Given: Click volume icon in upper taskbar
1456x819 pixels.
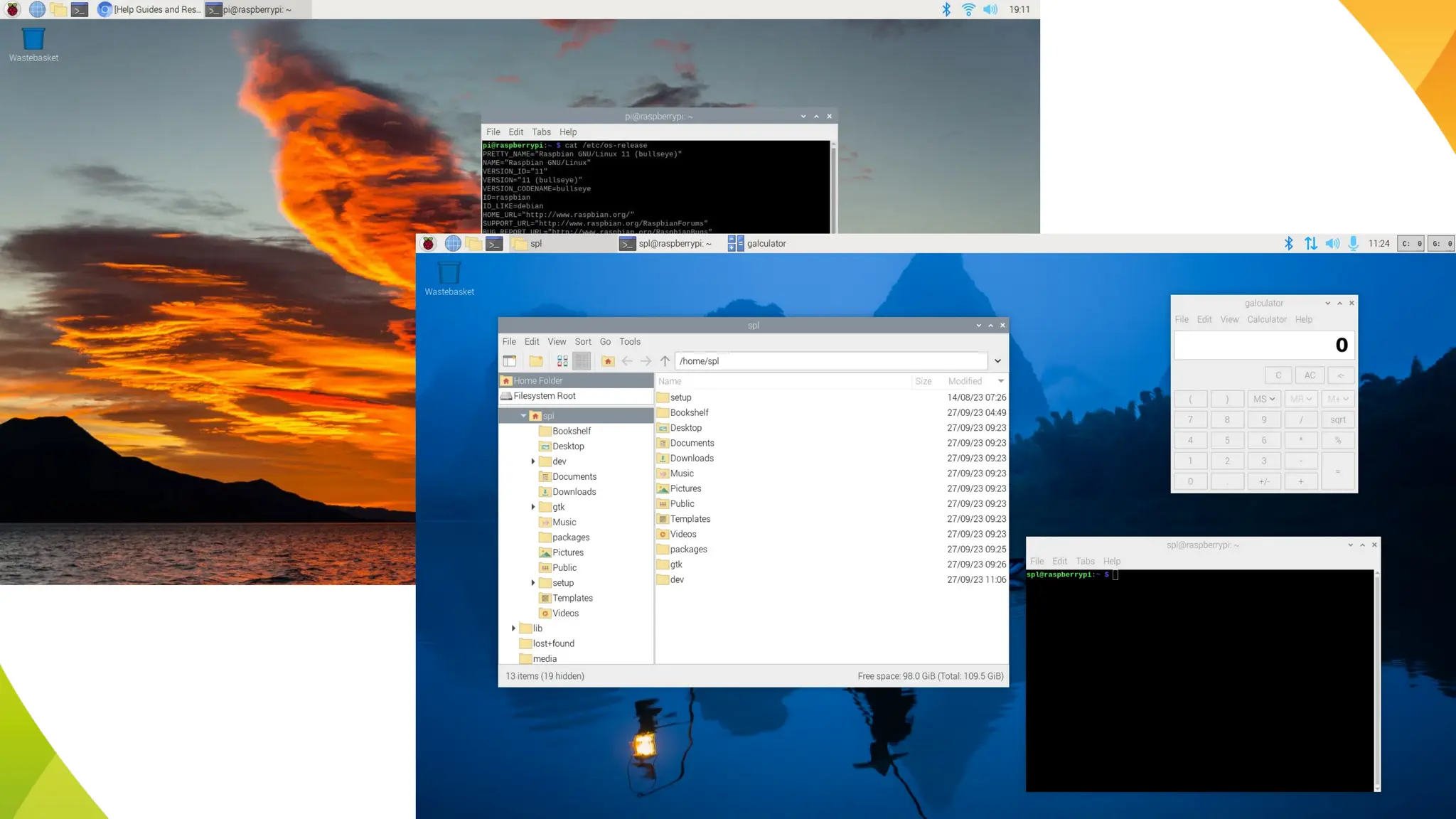Looking at the screenshot, I should [990, 9].
